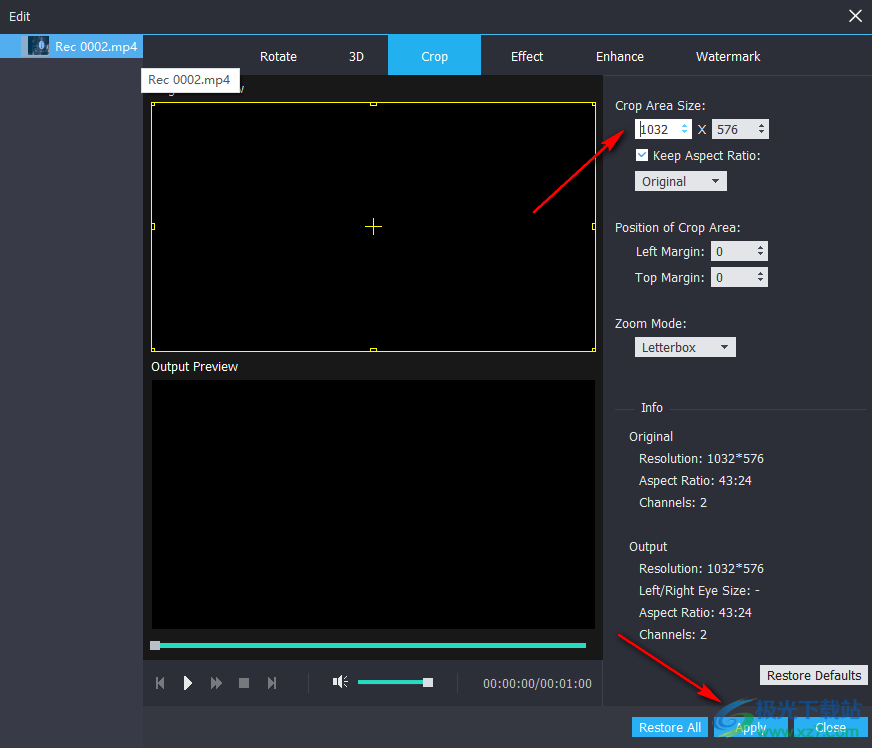The width and height of the screenshot is (872, 748).
Task: Open the Letterbox zoom mode dropdown
Action: pos(685,347)
